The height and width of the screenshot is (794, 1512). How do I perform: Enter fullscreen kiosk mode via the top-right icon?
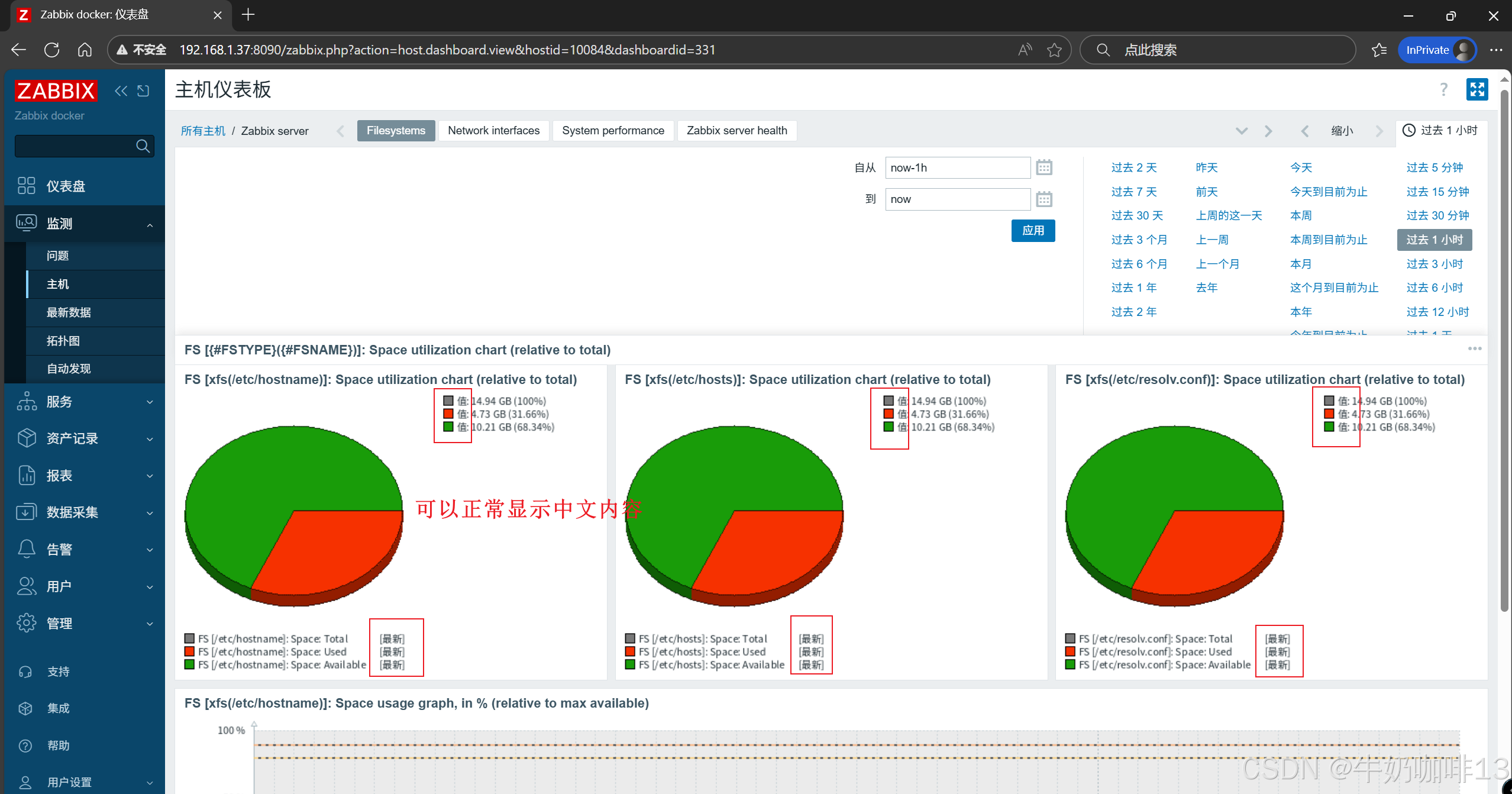click(x=1477, y=89)
